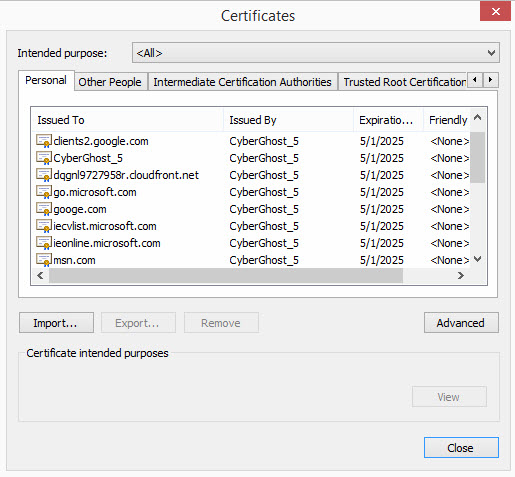Screen dimensions: 515x477
Task: Click the list's scroll down arrow
Action: 478,259
